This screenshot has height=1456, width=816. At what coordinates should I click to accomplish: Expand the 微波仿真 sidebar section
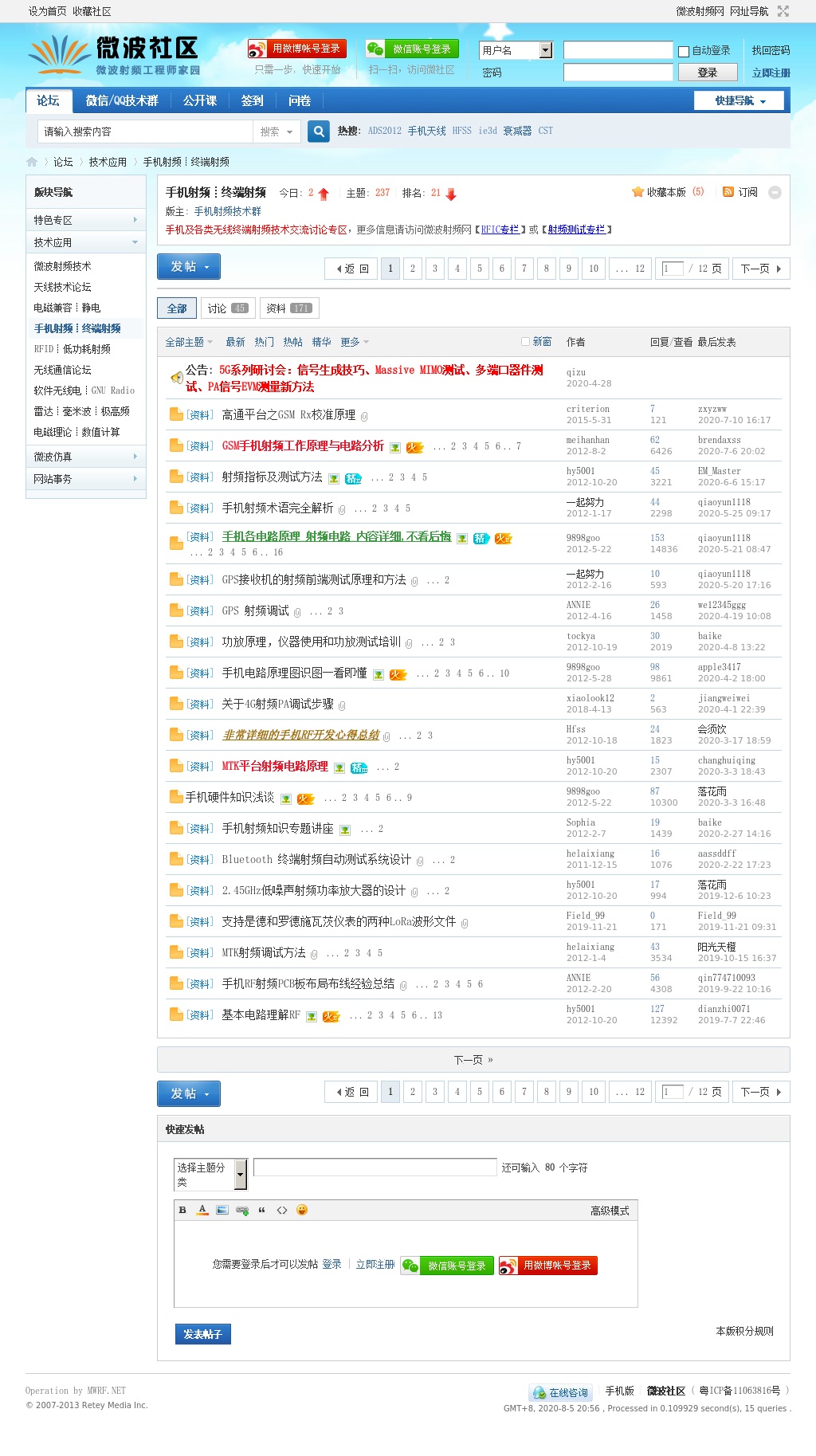tap(86, 457)
